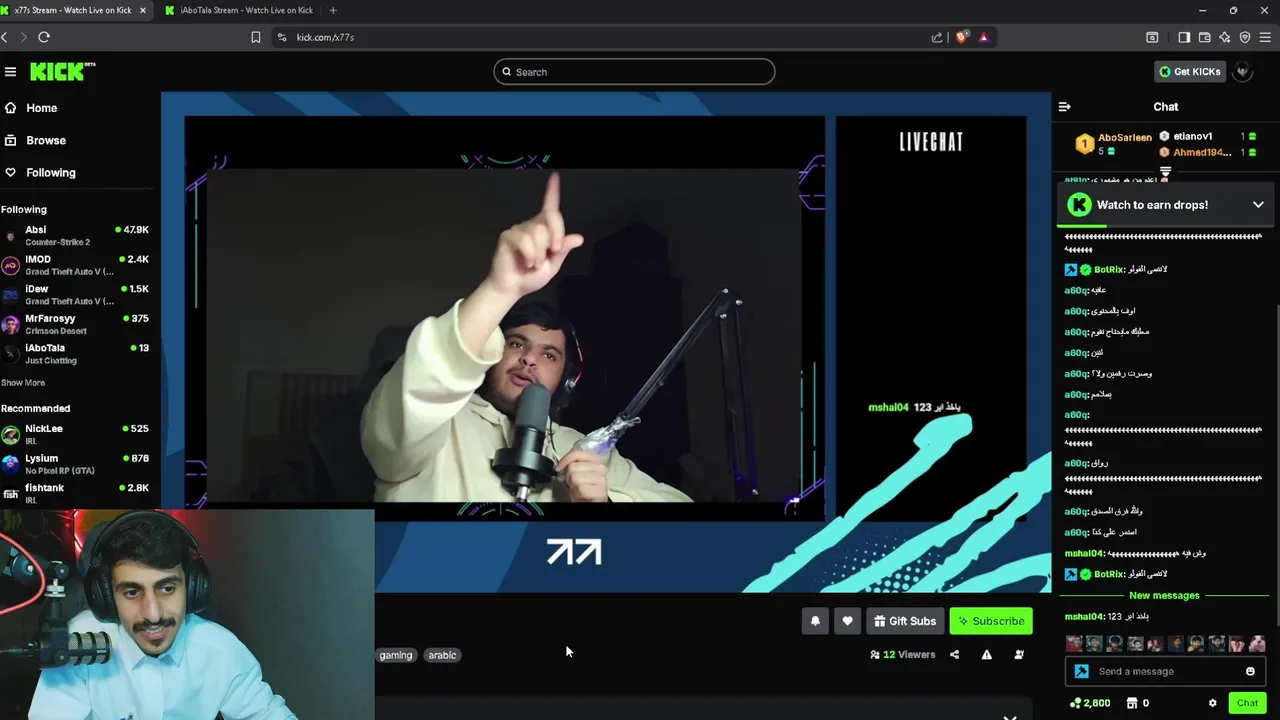
Task: Open recommended channel NickLee
Action: tap(76, 434)
